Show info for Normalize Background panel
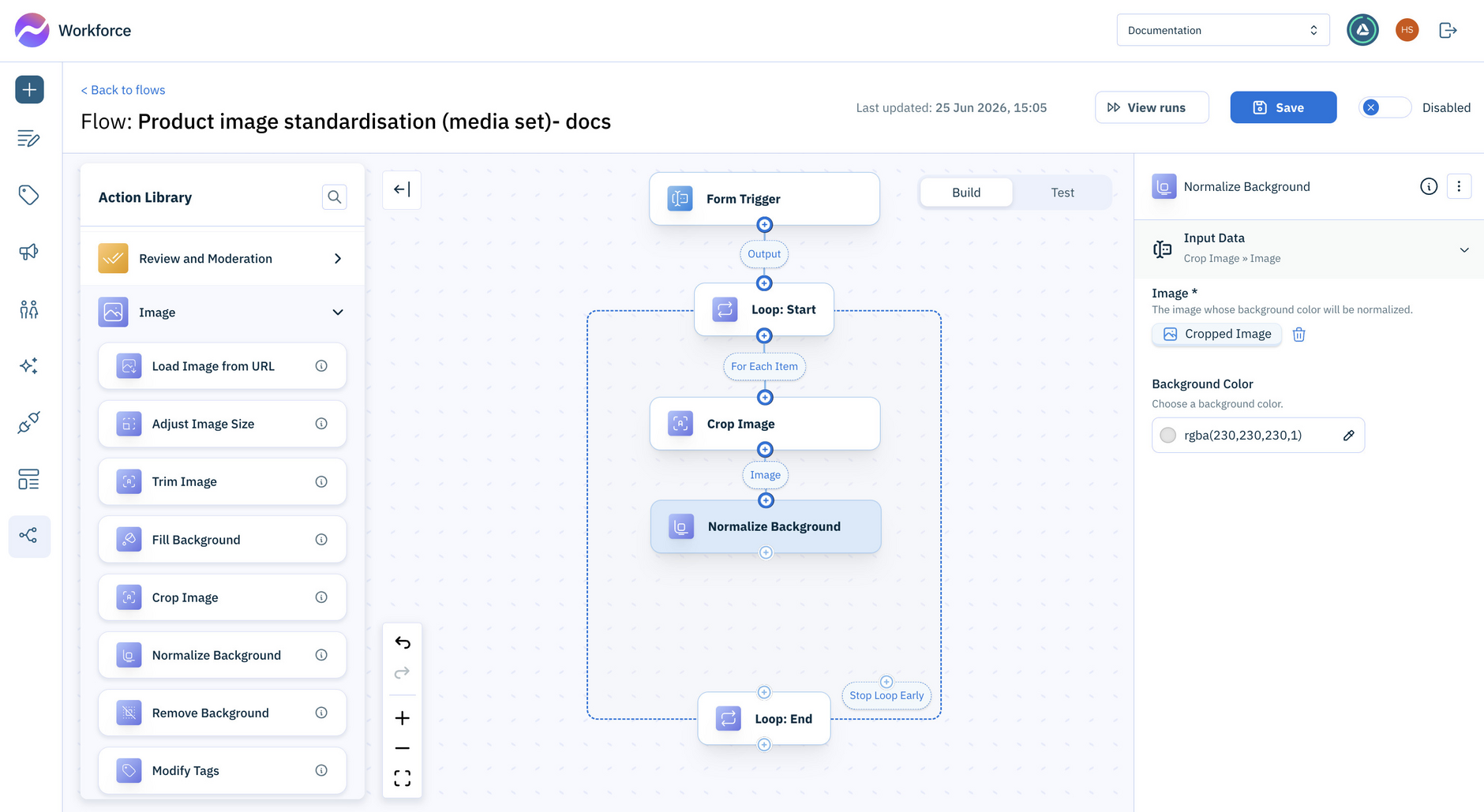Viewport: 1484px width, 812px height. click(1429, 186)
